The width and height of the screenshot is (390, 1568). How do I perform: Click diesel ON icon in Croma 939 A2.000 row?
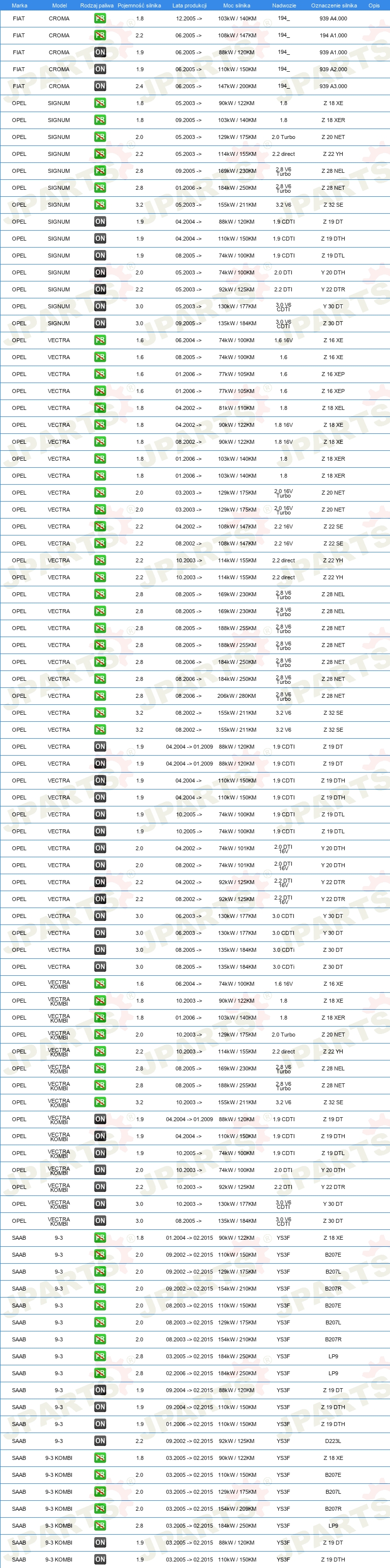point(100,69)
